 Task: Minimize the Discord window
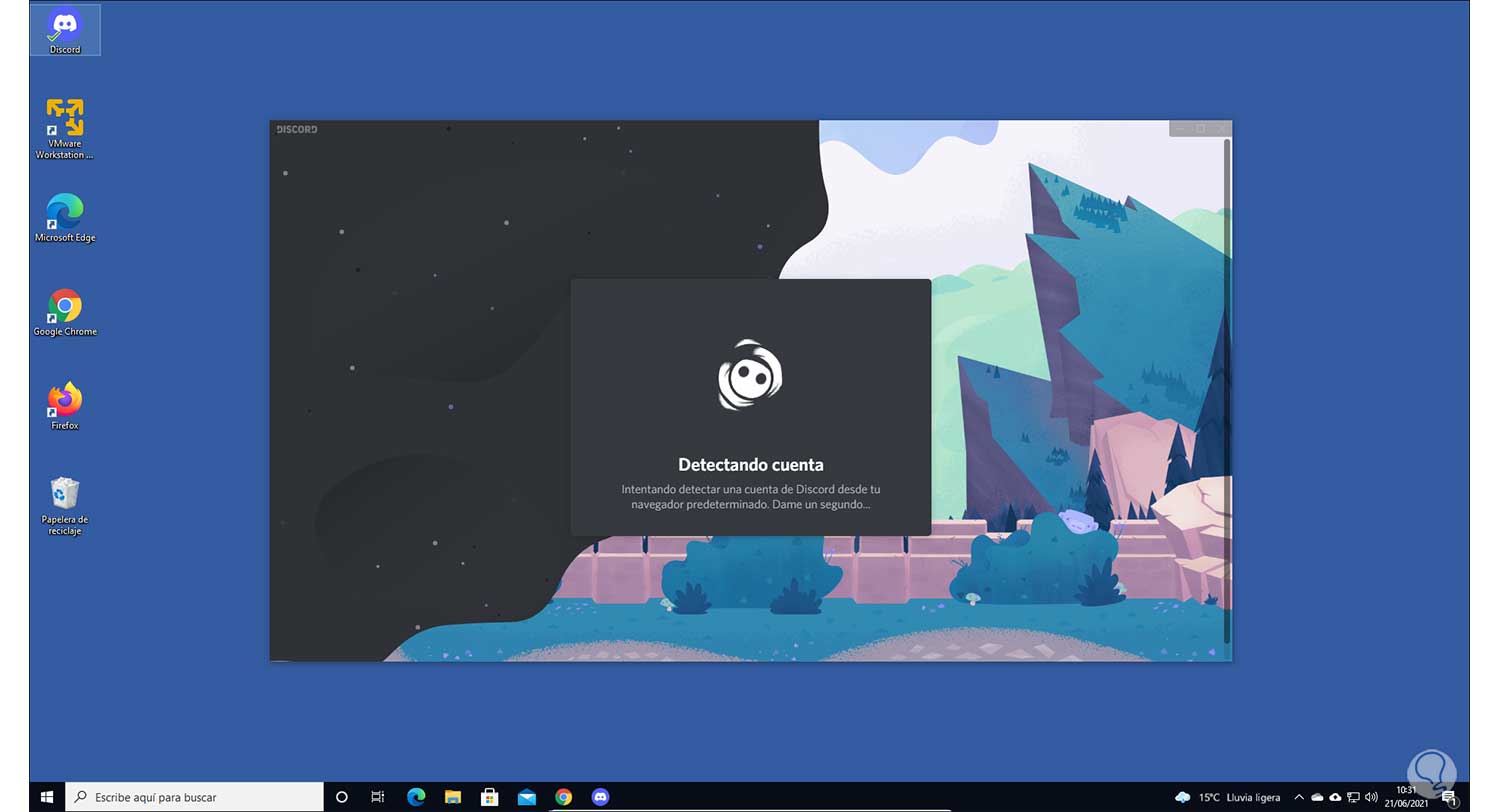(1180, 128)
